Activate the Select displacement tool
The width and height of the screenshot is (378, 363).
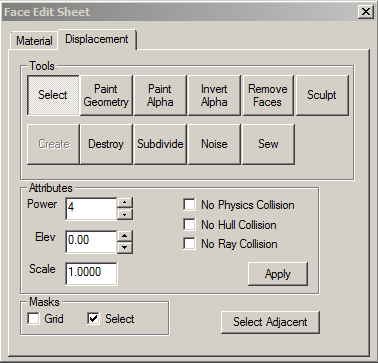(x=53, y=95)
